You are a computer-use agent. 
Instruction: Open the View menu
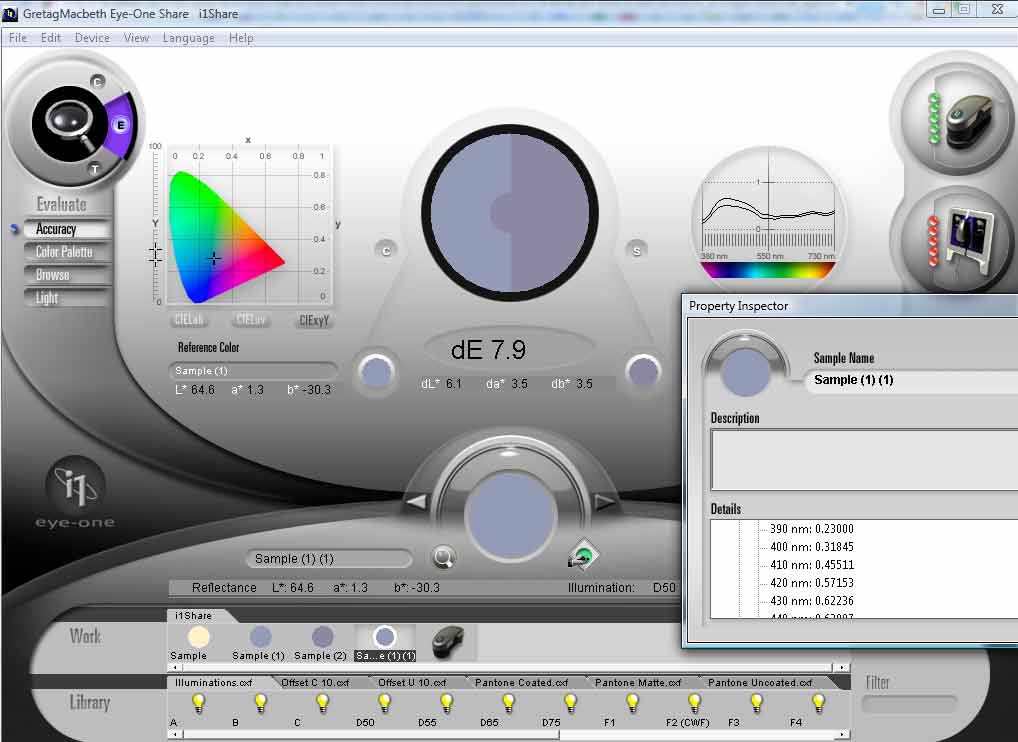point(136,38)
